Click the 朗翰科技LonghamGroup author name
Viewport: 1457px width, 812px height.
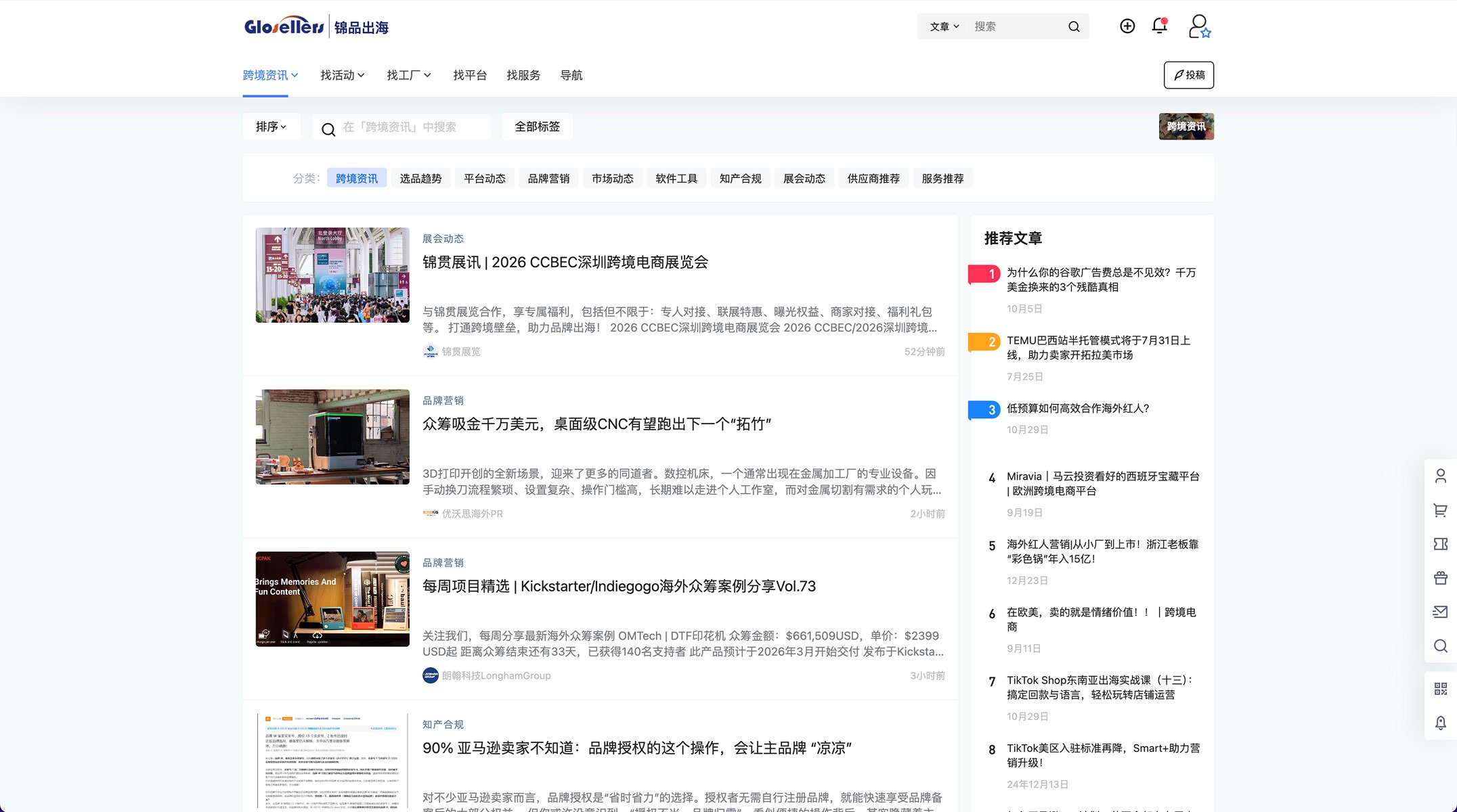496,676
